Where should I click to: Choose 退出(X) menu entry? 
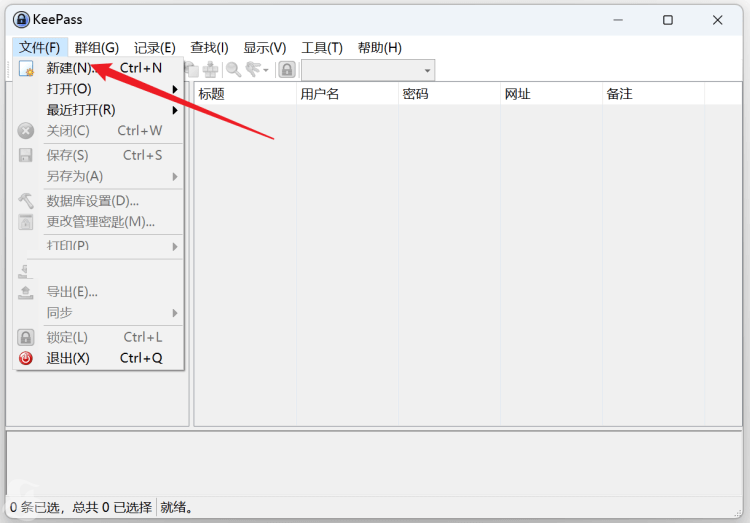pyautogui.click(x=99, y=358)
